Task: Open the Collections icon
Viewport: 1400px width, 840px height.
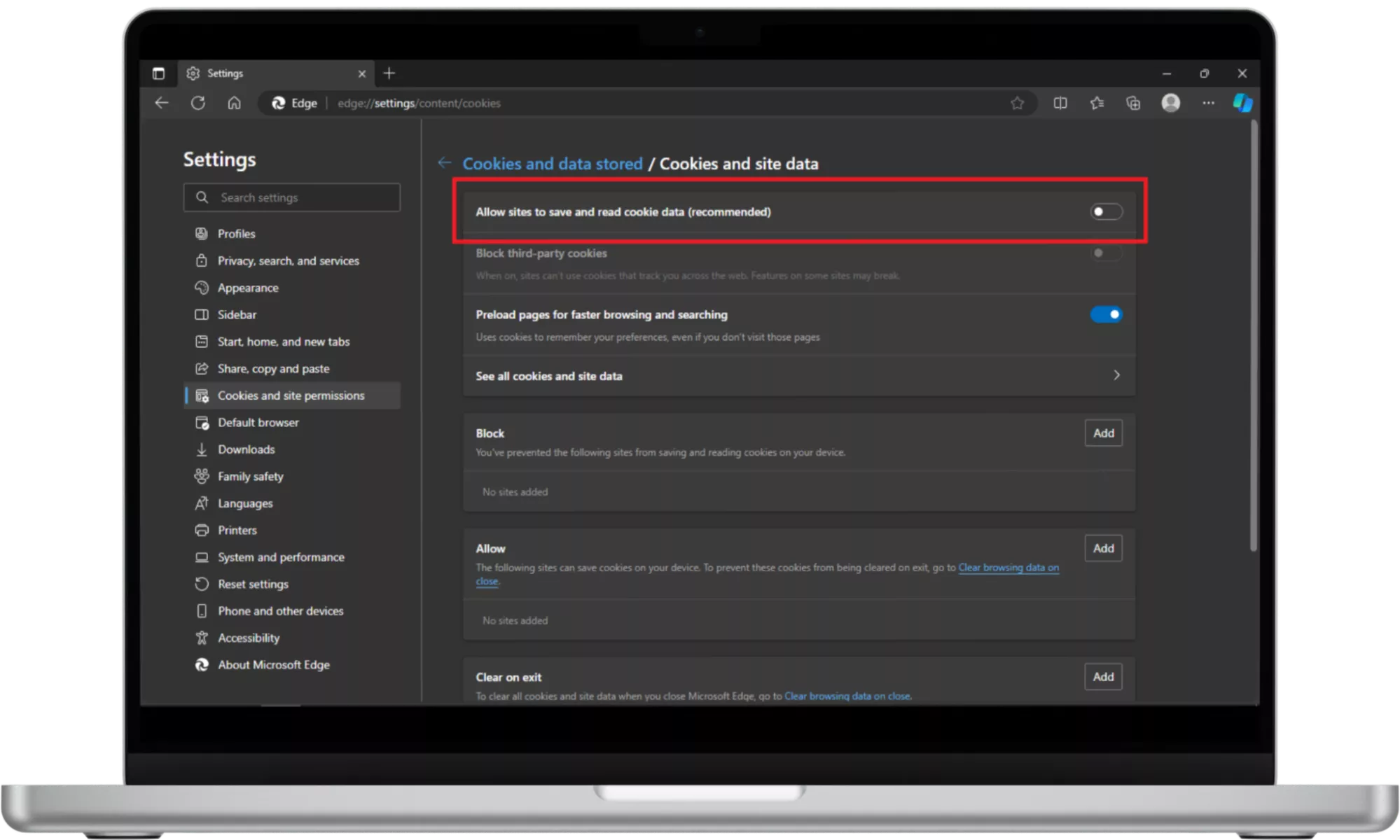Action: click(x=1133, y=103)
